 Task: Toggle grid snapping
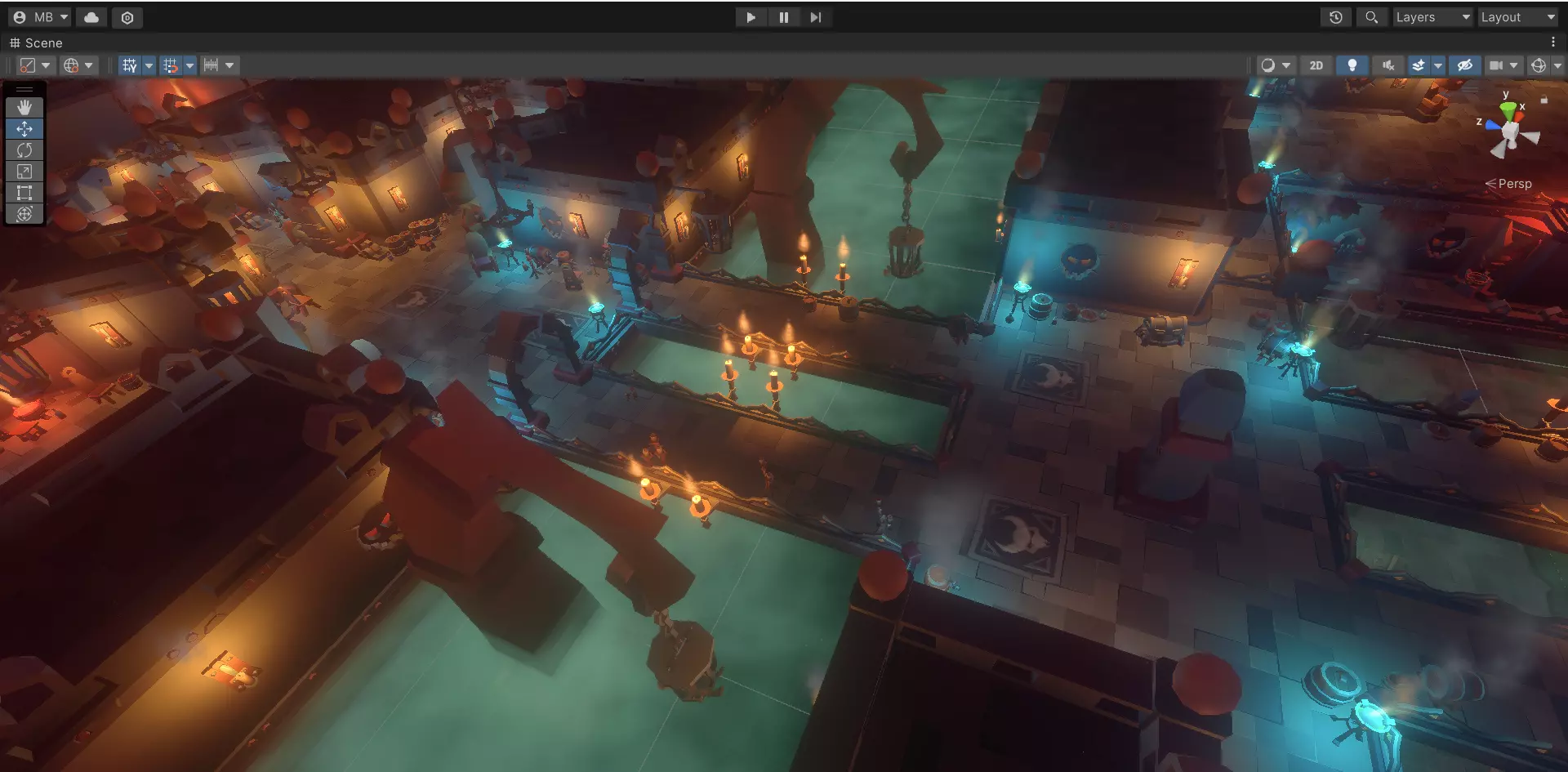pos(170,65)
